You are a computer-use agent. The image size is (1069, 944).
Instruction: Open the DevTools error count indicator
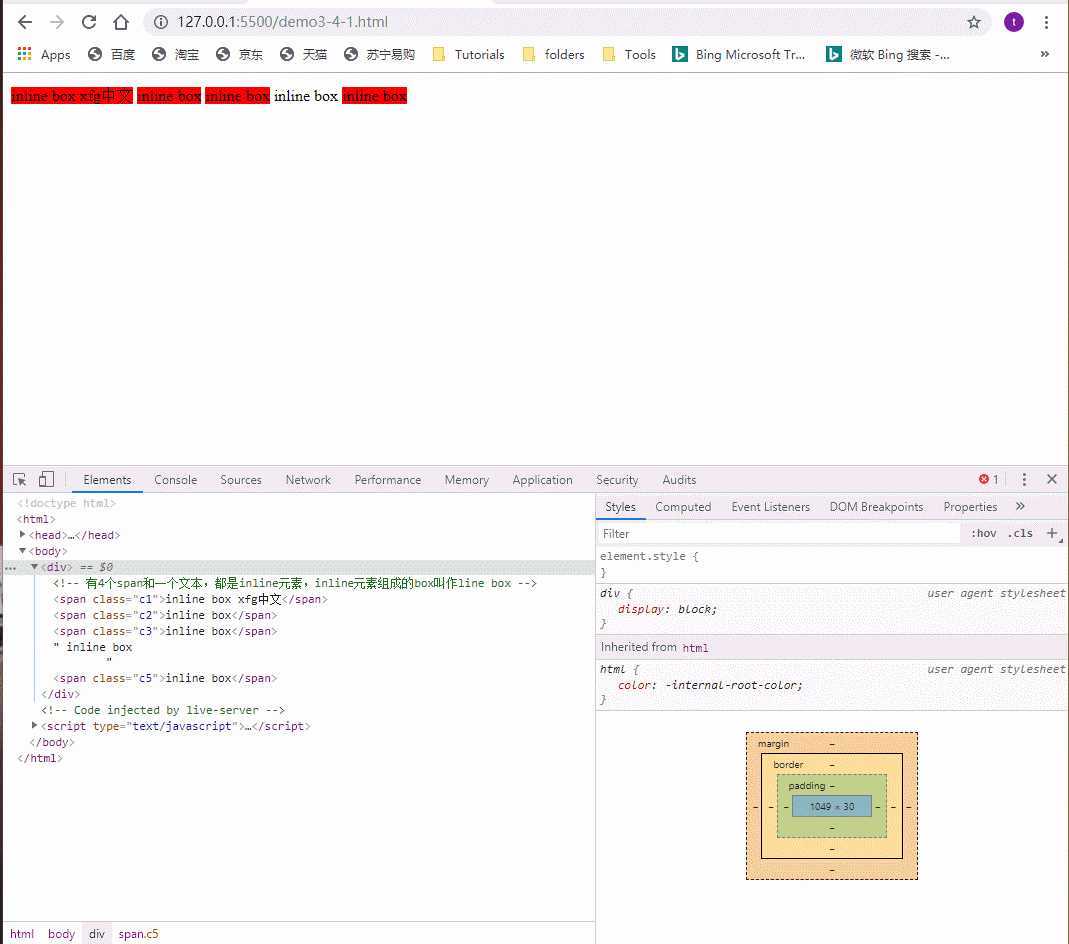coord(989,480)
